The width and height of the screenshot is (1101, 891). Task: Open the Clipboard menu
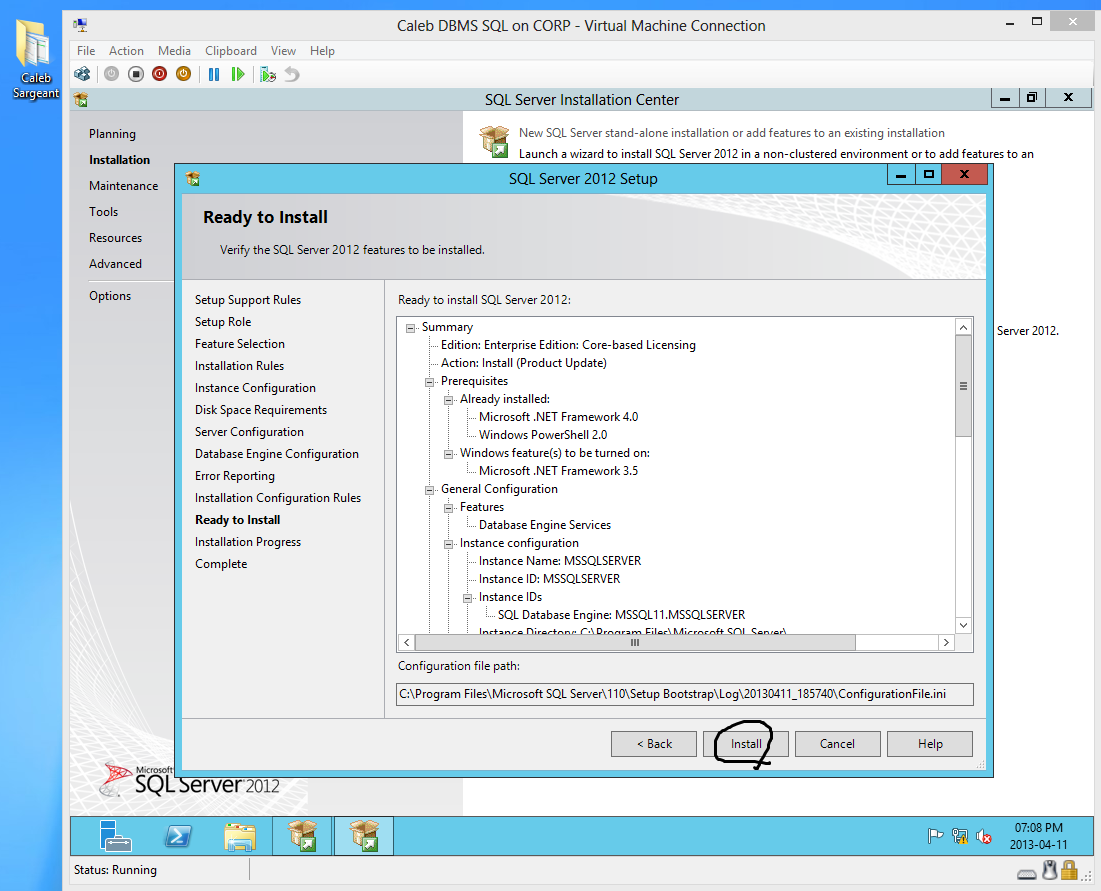pyautogui.click(x=230, y=51)
